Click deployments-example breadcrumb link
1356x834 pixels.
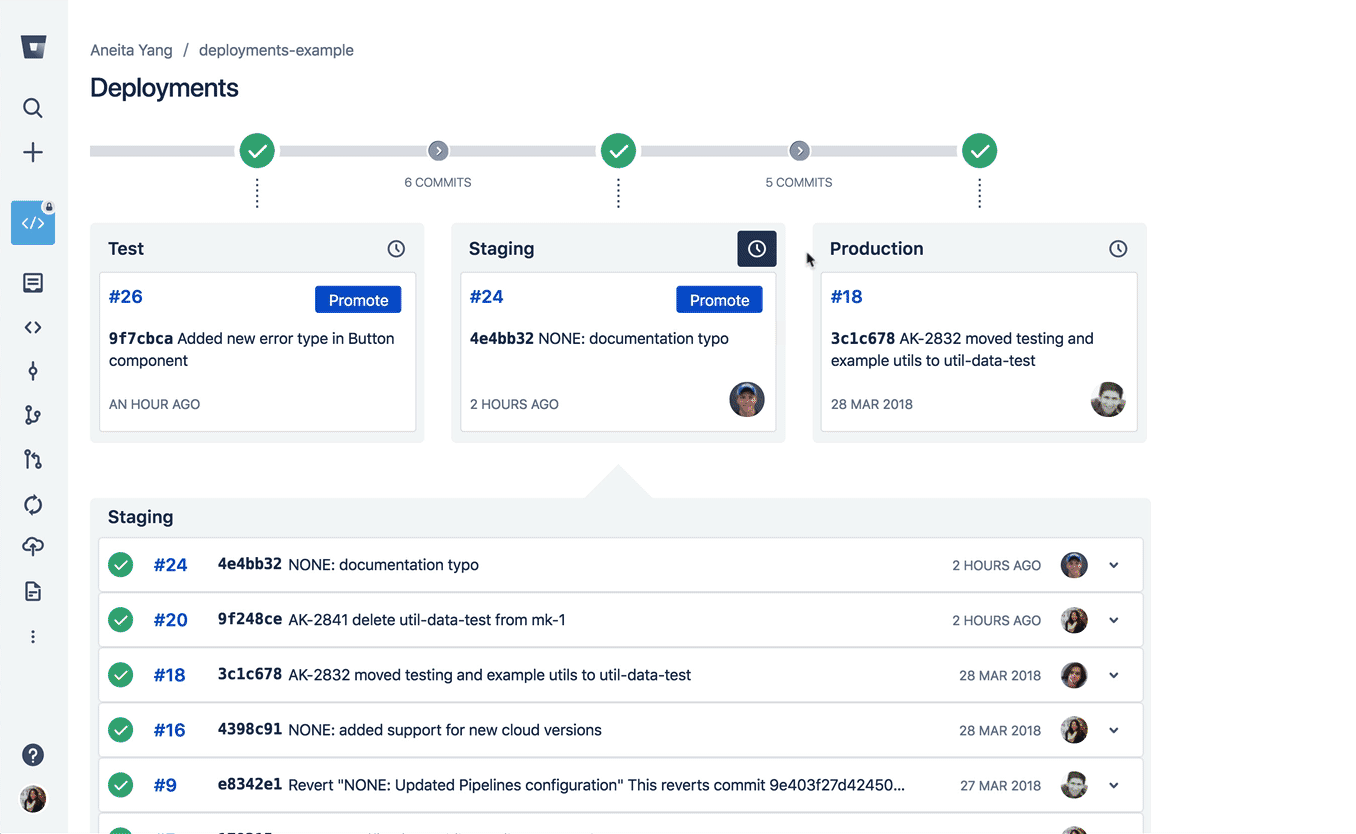[x=276, y=50]
